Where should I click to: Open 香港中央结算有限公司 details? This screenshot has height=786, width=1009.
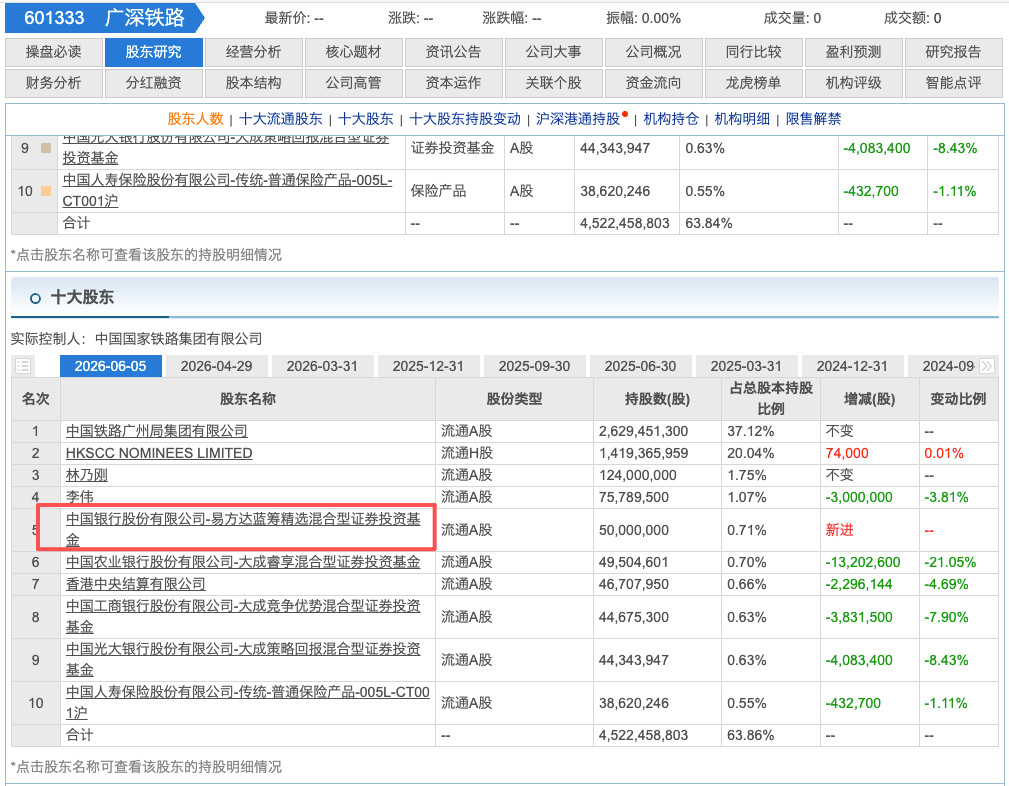pyautogui.click(x=136, y=584)
